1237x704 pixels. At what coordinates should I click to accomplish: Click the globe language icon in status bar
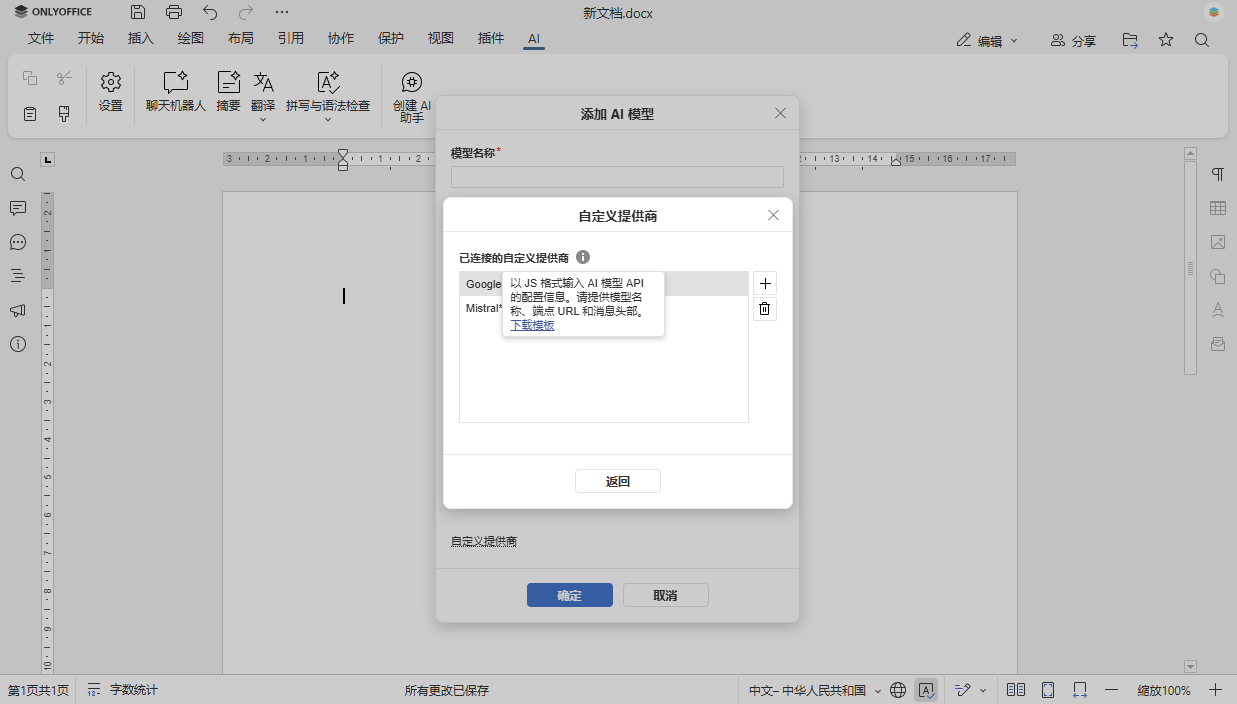tap(898, 690)
